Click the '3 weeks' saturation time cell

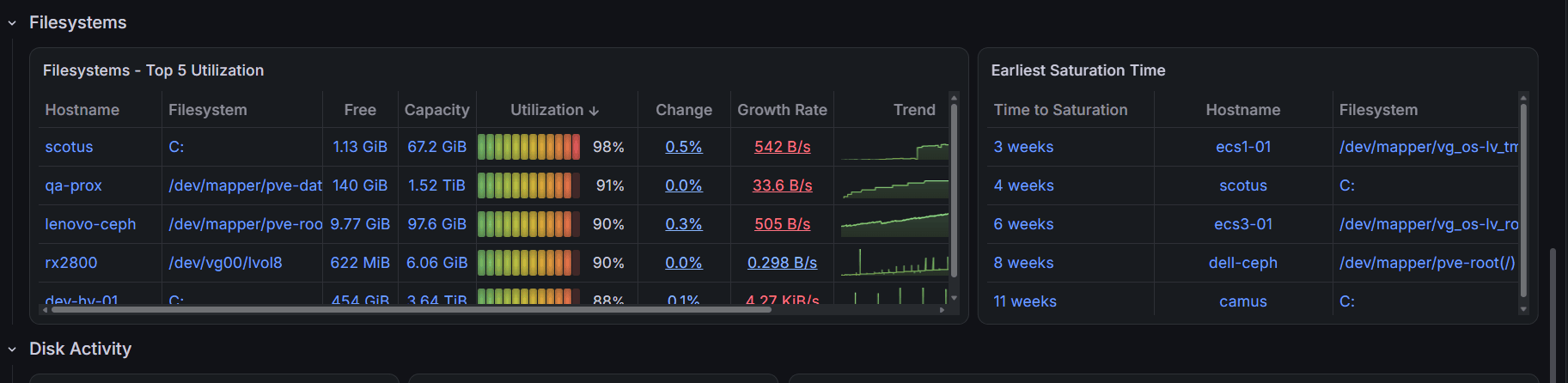click(1023, 147)
